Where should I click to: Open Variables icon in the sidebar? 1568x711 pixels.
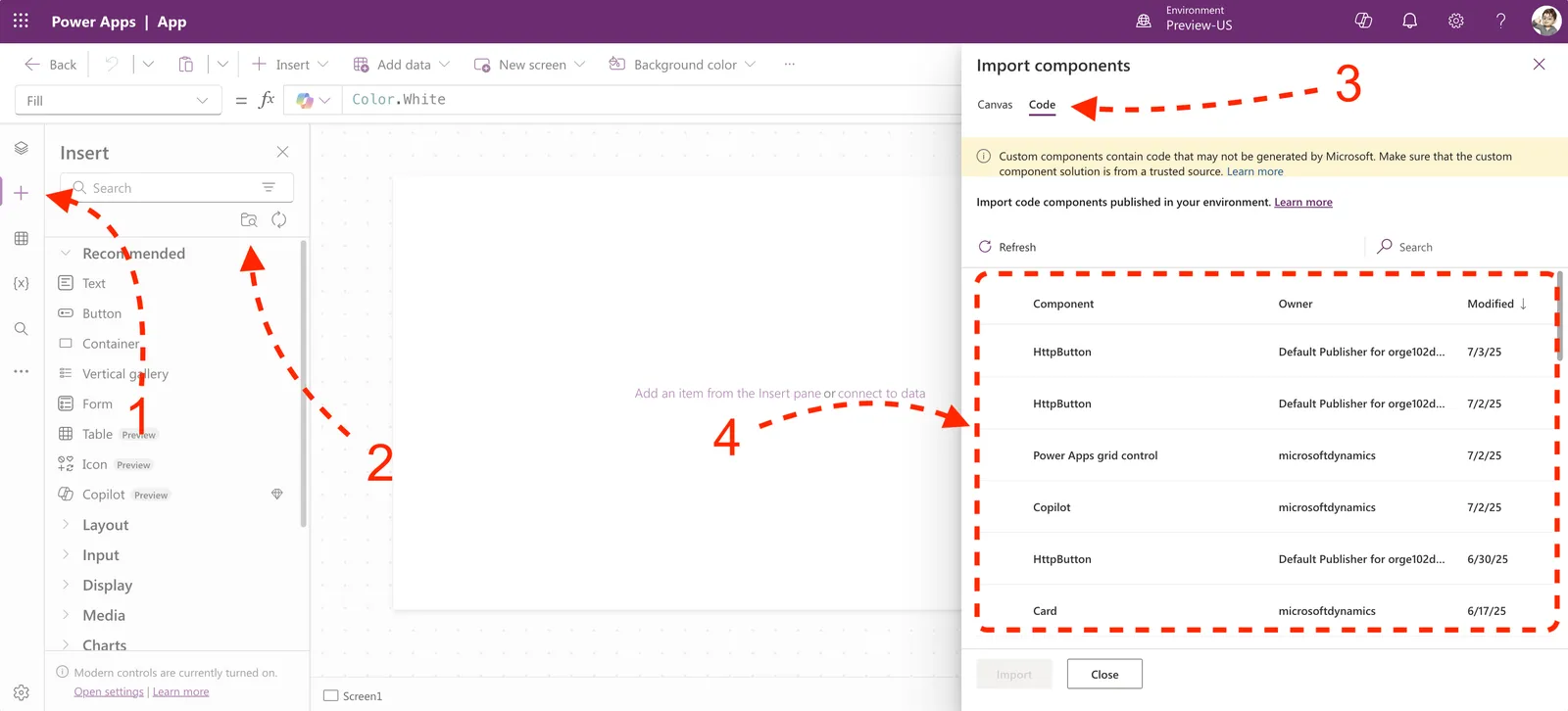click(x=21, y=283)
